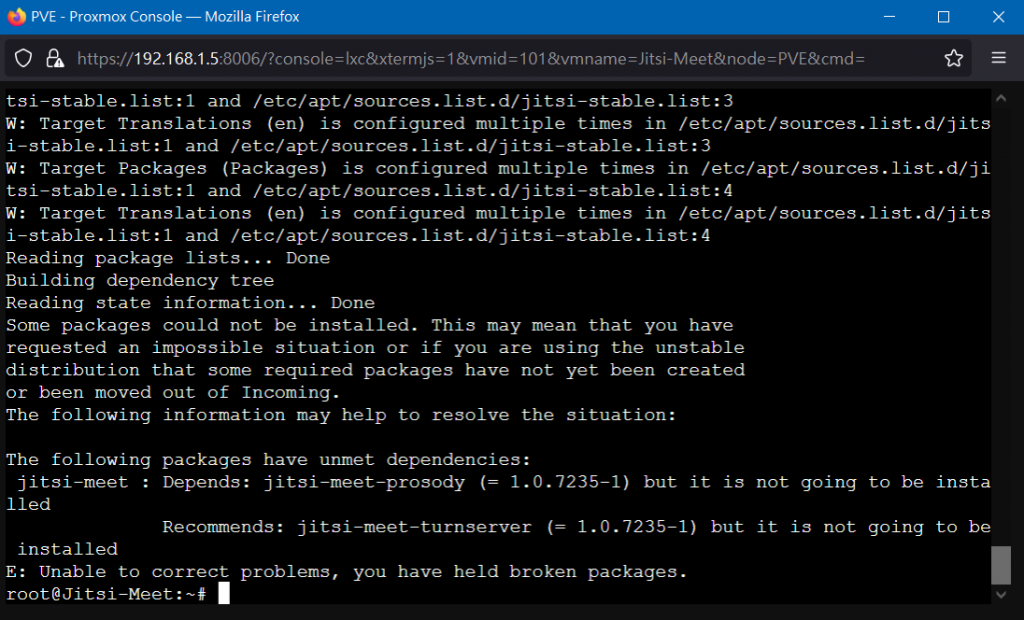
Task: Click the 'jitsi-meet-turnserver' recommends text
Action: 415,527
